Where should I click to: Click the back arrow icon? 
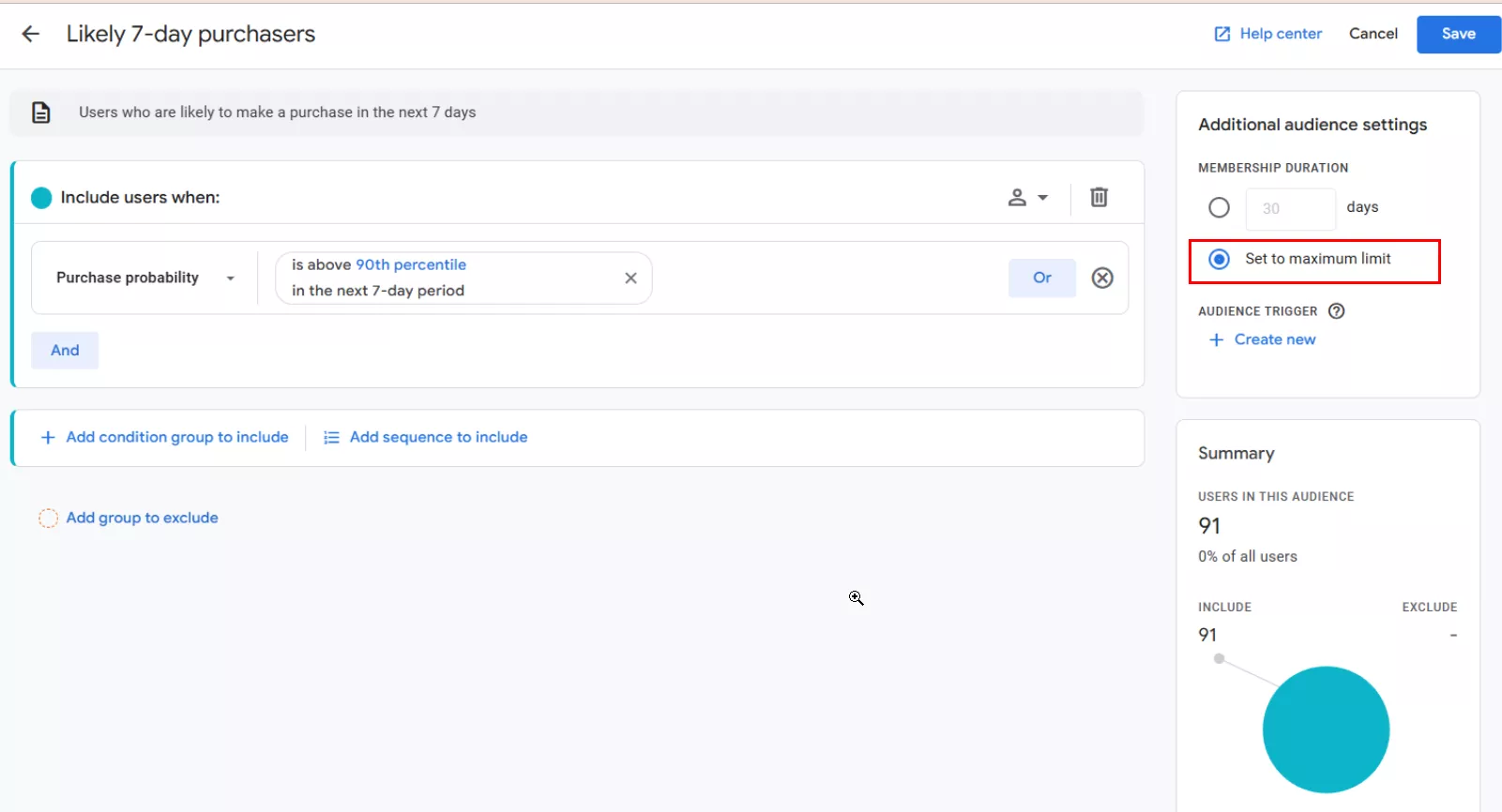30,34
